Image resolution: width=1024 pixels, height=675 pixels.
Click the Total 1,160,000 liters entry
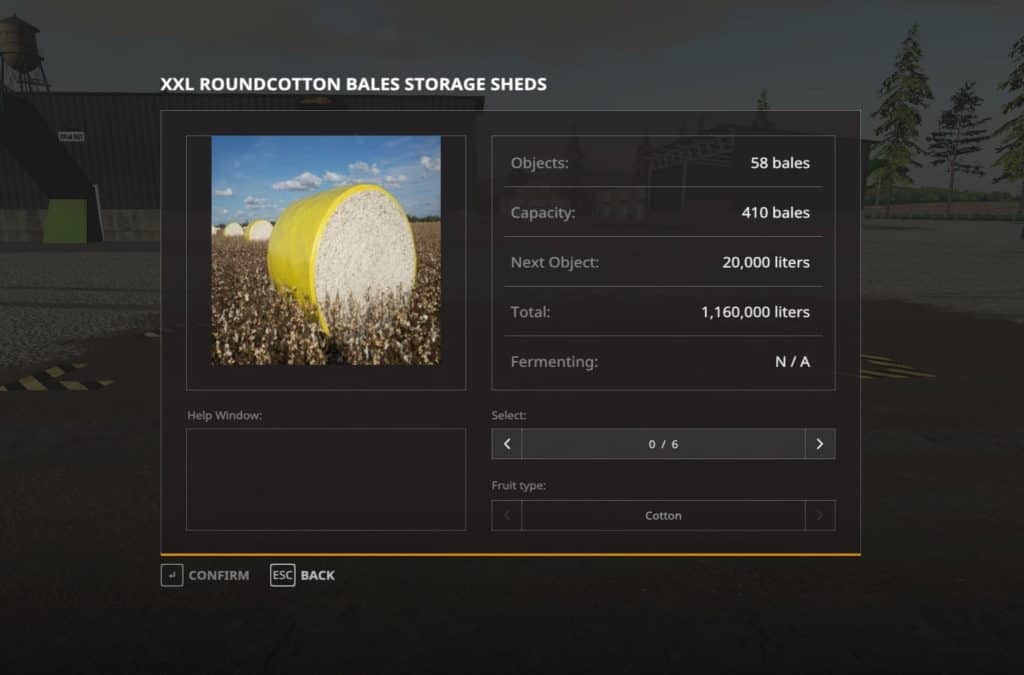tap(662, 312)
